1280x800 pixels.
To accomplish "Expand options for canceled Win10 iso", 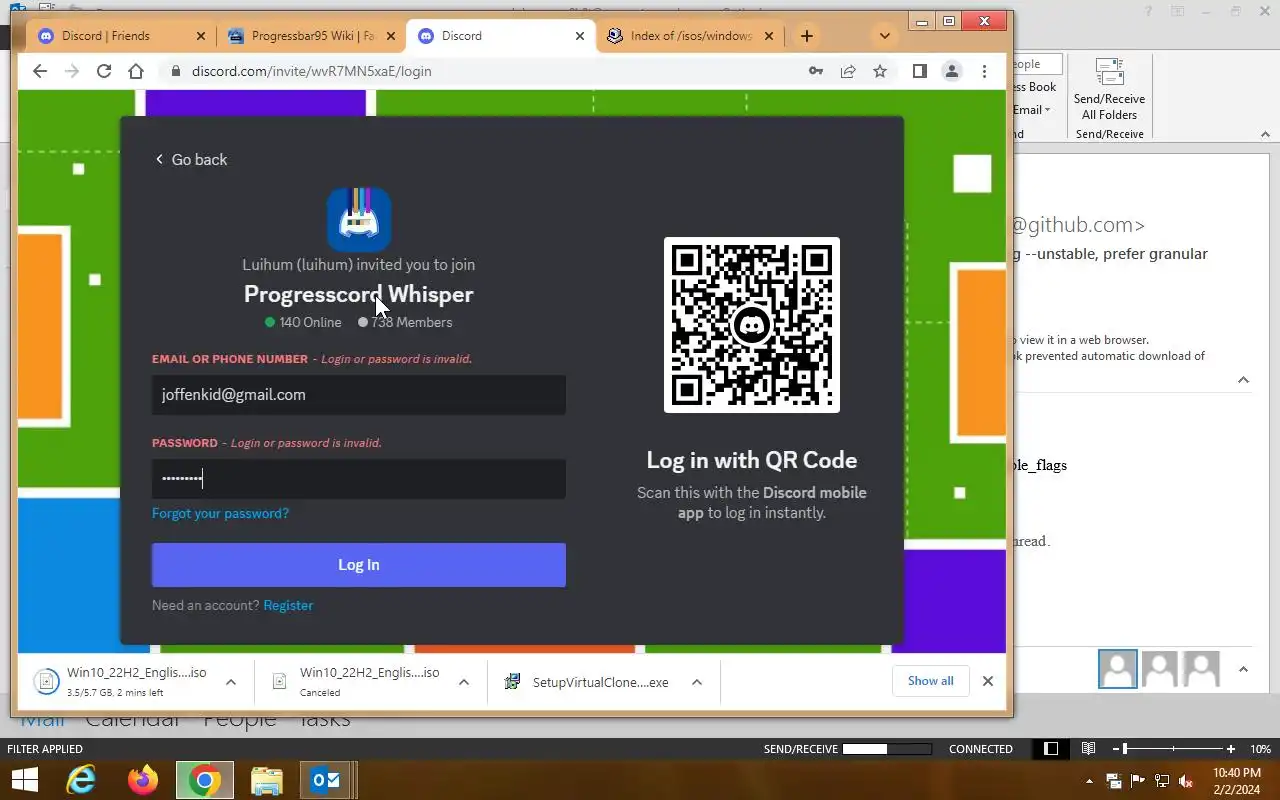I will tap(464, 682).
